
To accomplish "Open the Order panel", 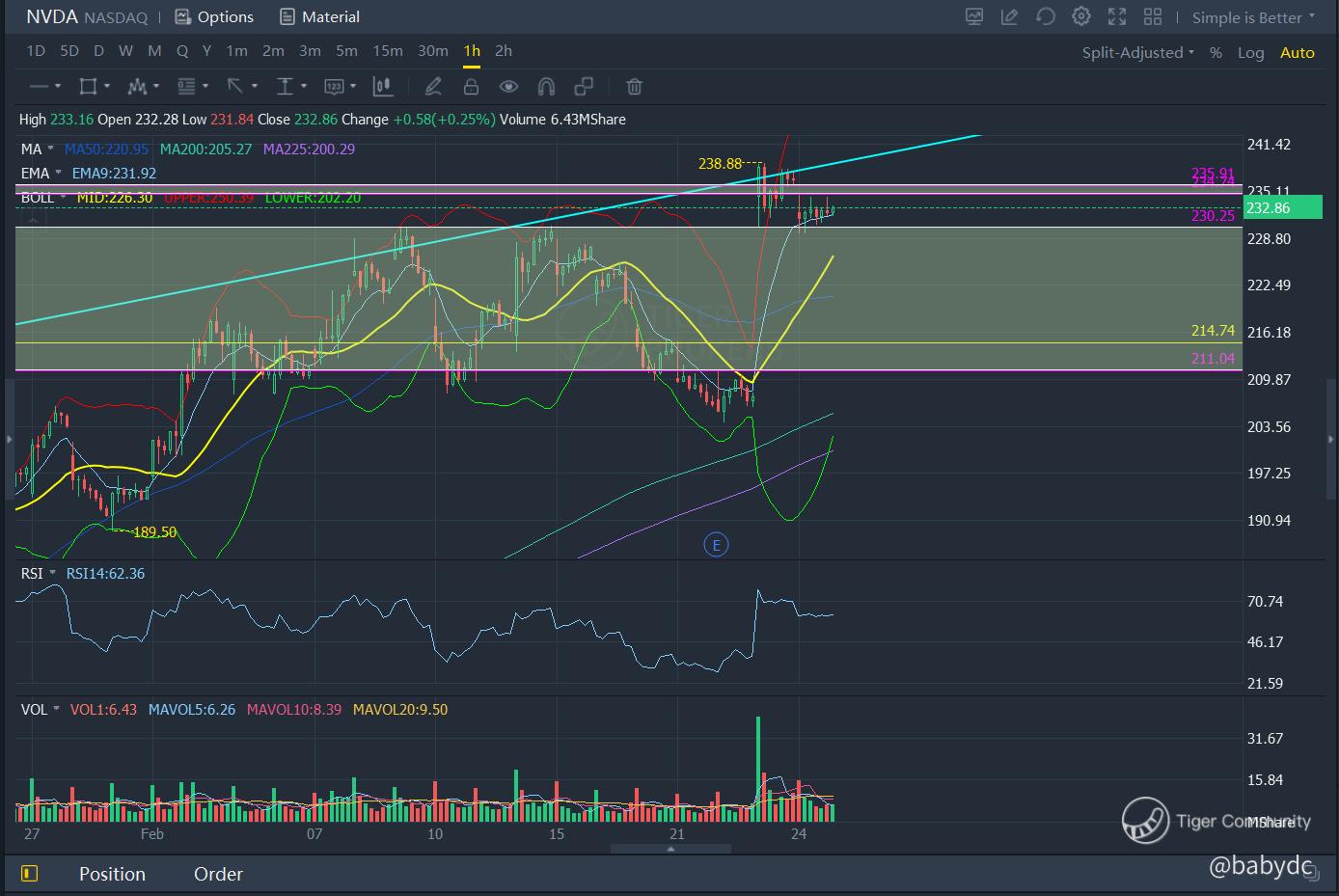I will (219, 874).
